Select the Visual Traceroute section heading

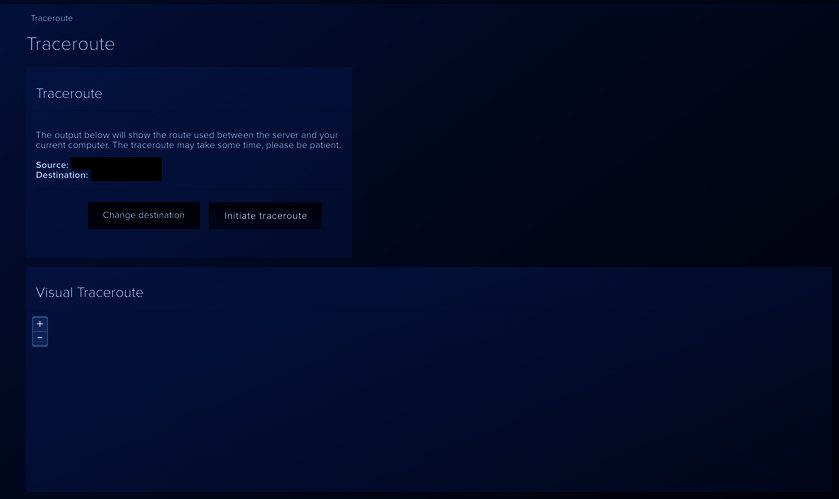[x=90, y=293]
